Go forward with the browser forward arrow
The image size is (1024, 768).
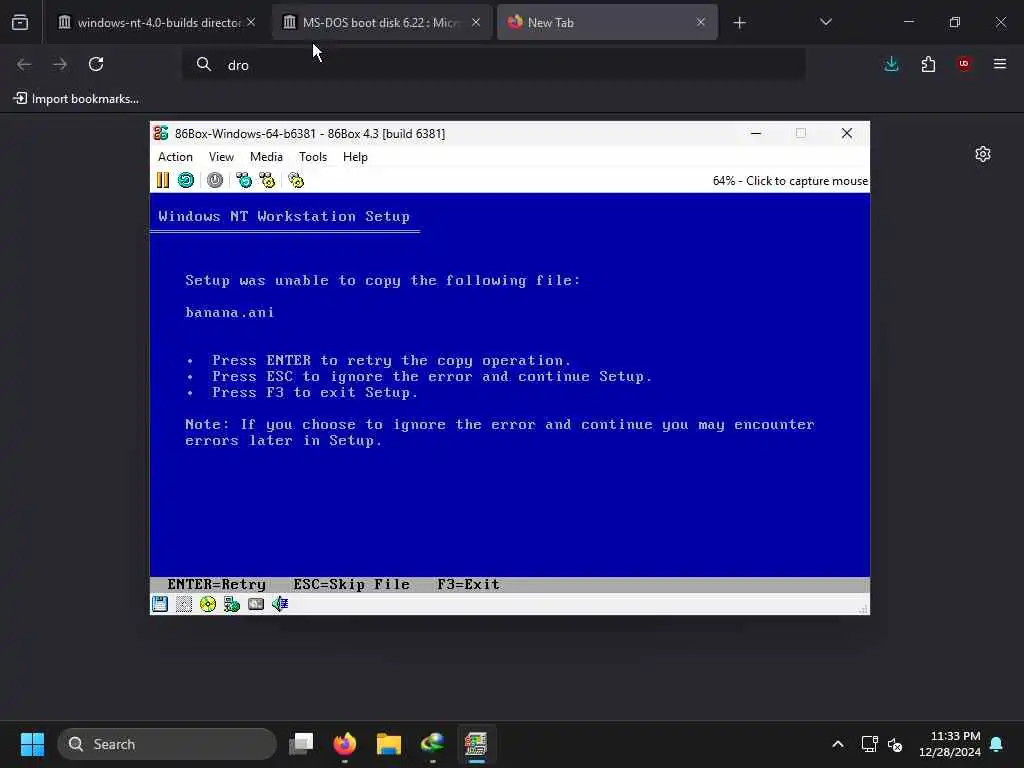[x=60, y=64]
